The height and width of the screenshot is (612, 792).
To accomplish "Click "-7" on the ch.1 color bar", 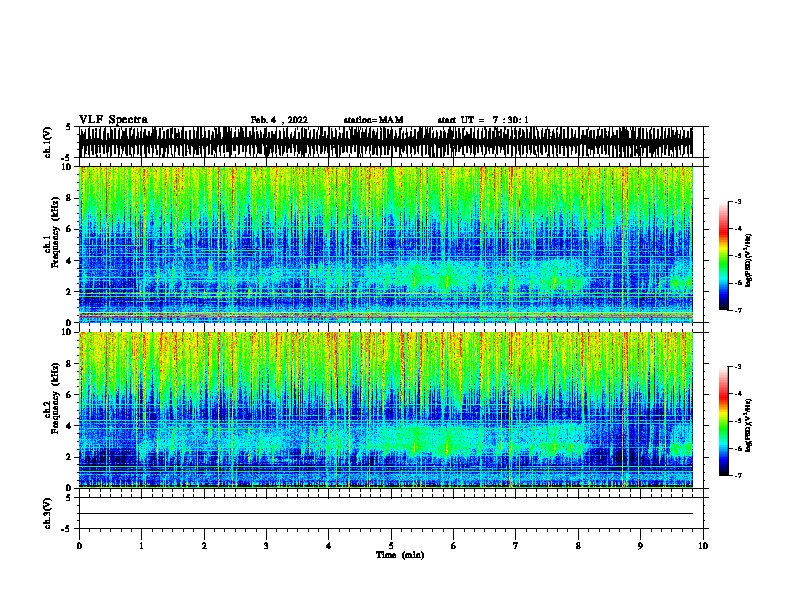I will [x=737, y=310].
